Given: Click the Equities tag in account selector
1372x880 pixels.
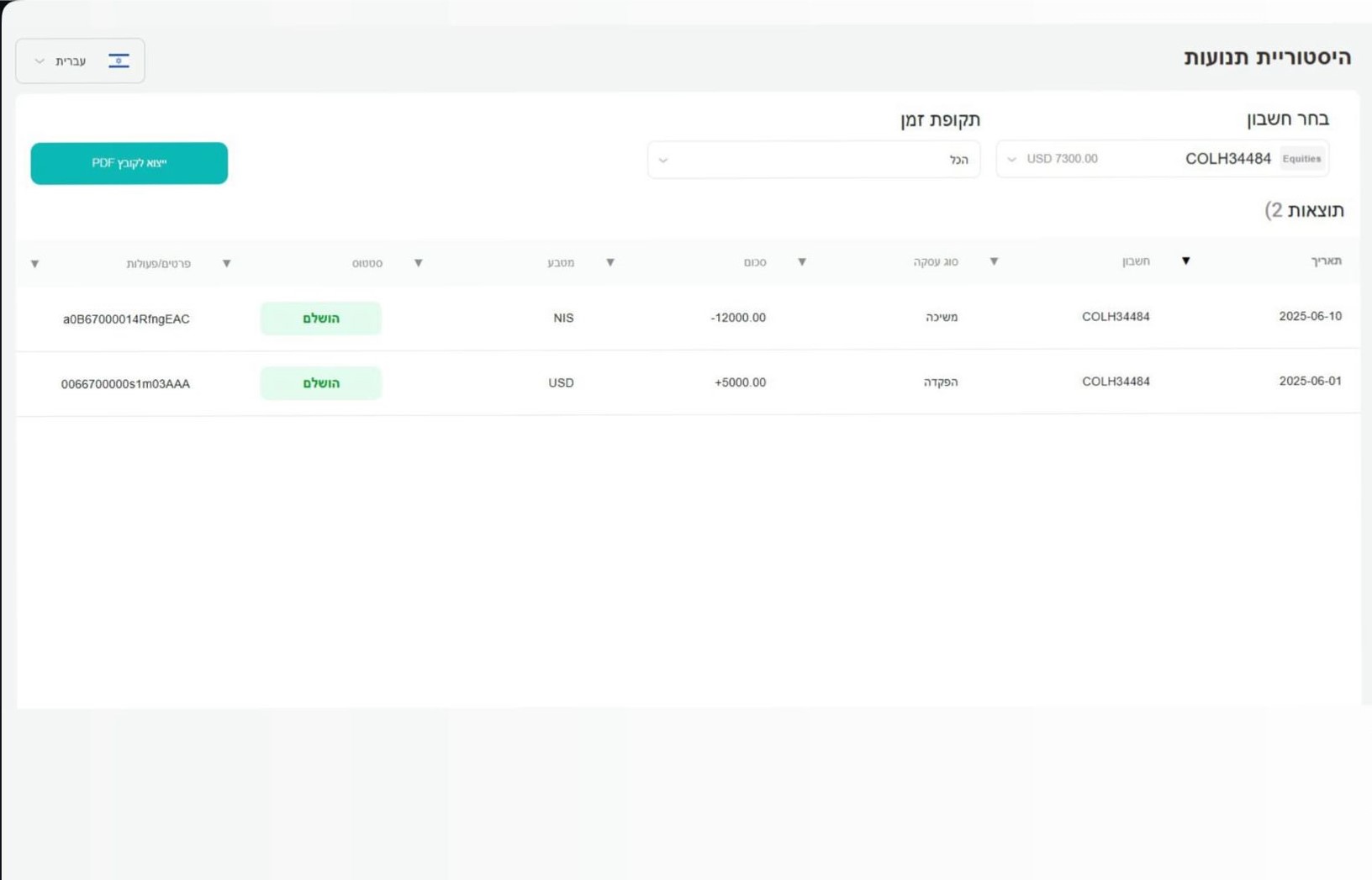Looking at the screenshot, I should coord(1301,158).
